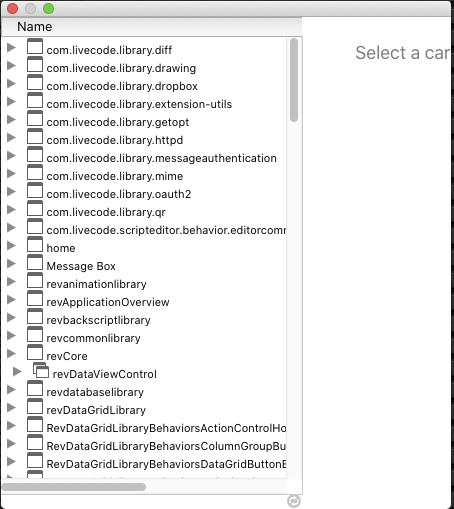Image resolution: width=454 pixels, height=509 pixels.
Task: Expand the com.livecode.library.drawing tree row
Action: click(11, 65)
